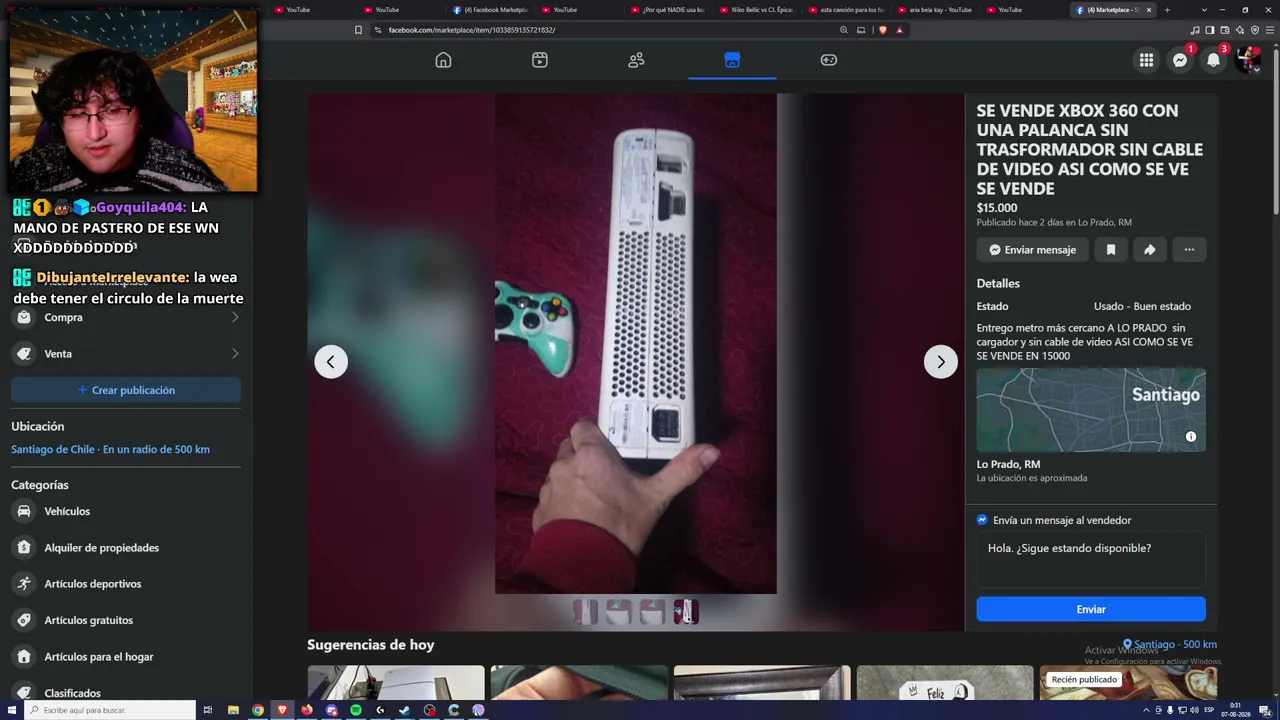Open Artículos gratuitos category

(126, 621)
